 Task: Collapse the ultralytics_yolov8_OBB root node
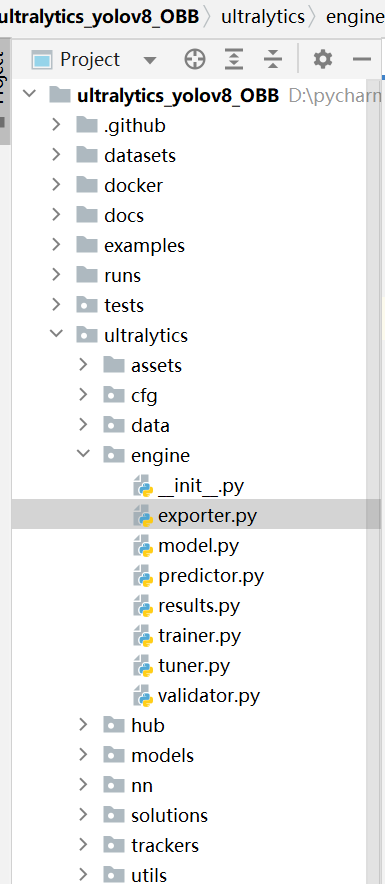pyautogui.click(x=29, y=94)
